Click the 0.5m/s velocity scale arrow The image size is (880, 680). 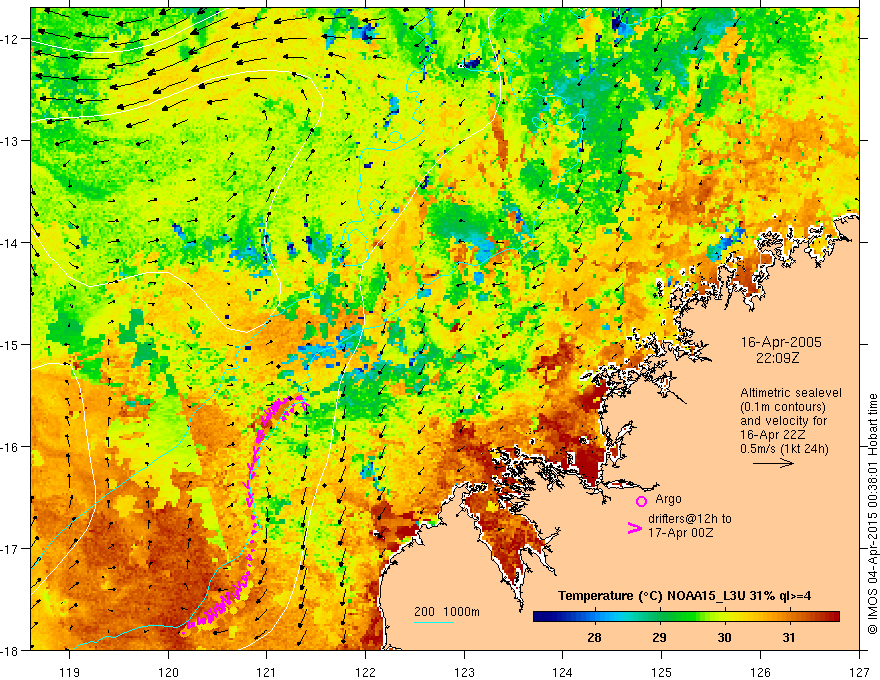coord(773,463)
